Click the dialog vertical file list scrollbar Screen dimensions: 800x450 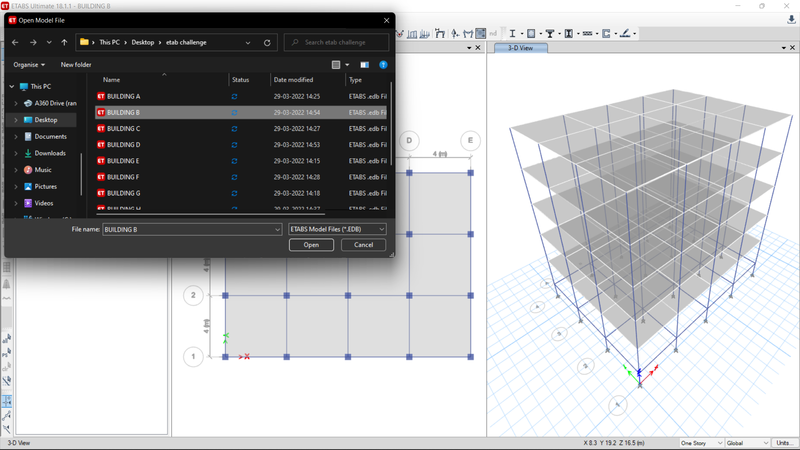[391, 122]
